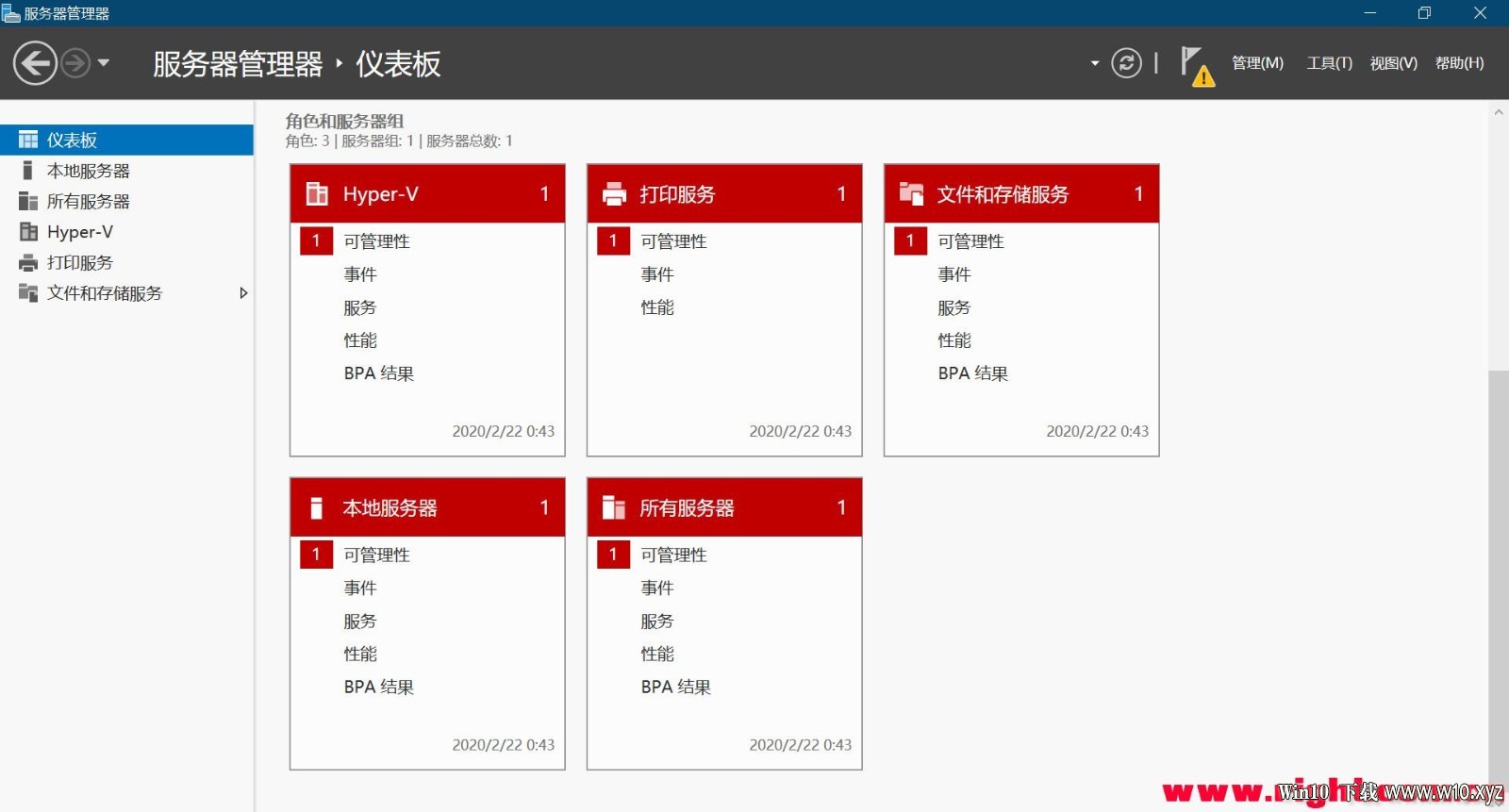Open the 文件和存储服务 tile title
Viewport: 1509px width, 812px height.
coord(1003,194)
